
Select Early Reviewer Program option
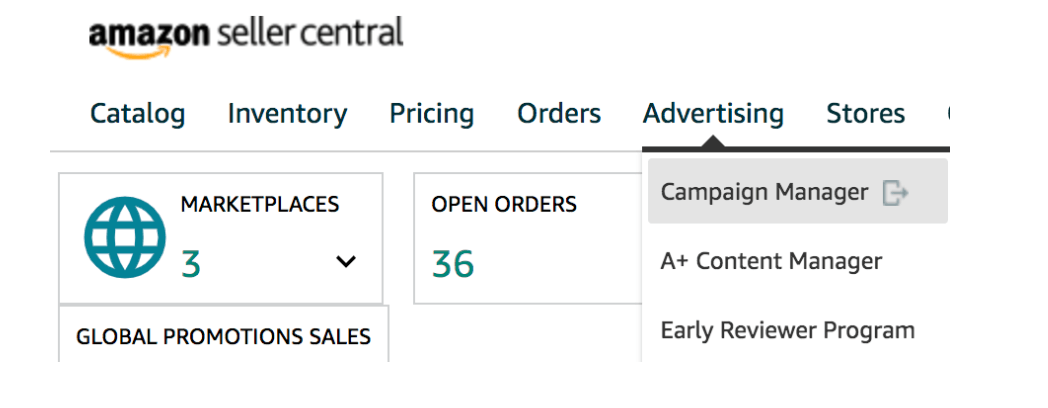pos(787,330)
